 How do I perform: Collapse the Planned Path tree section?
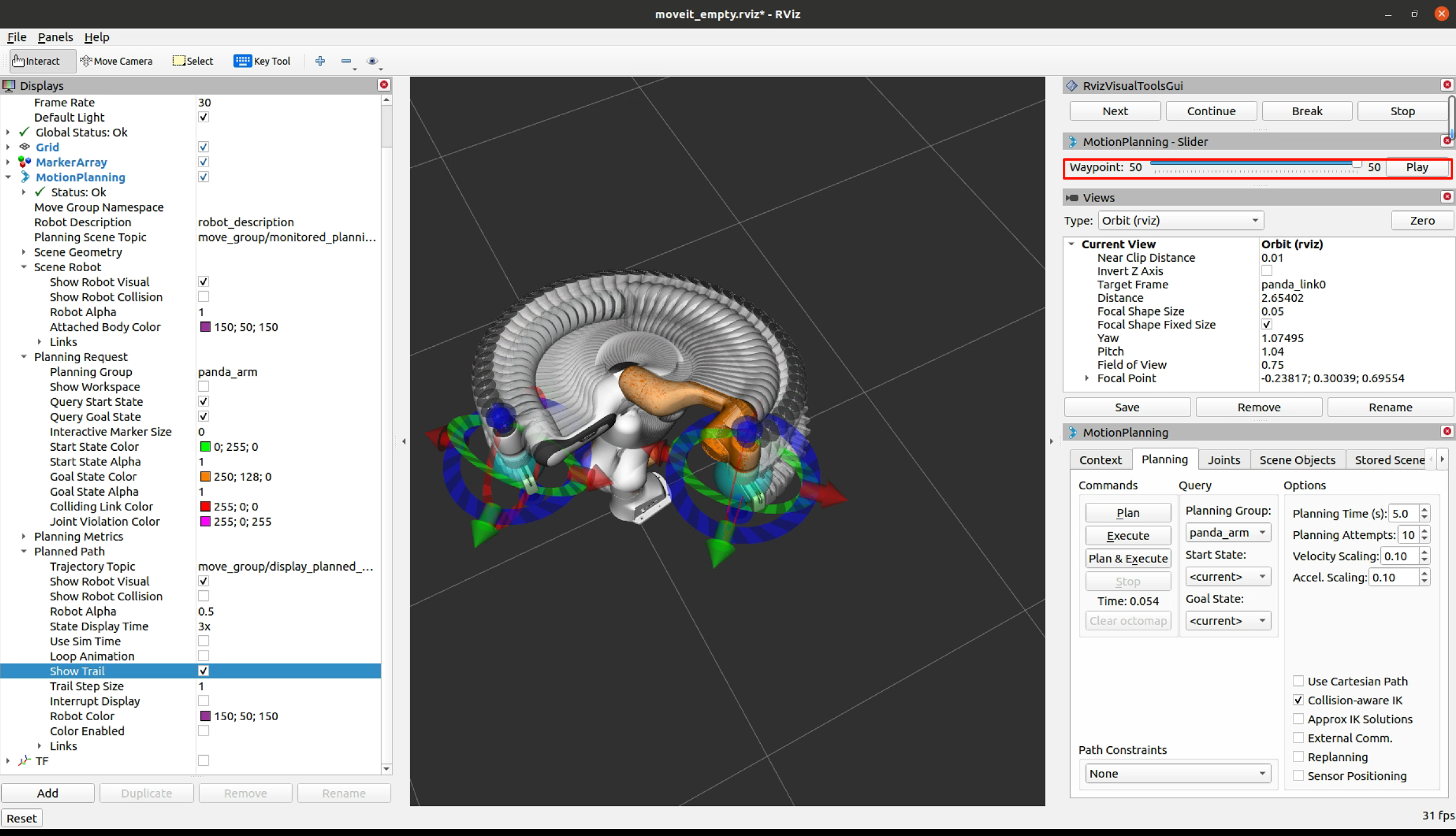point(24,551)
